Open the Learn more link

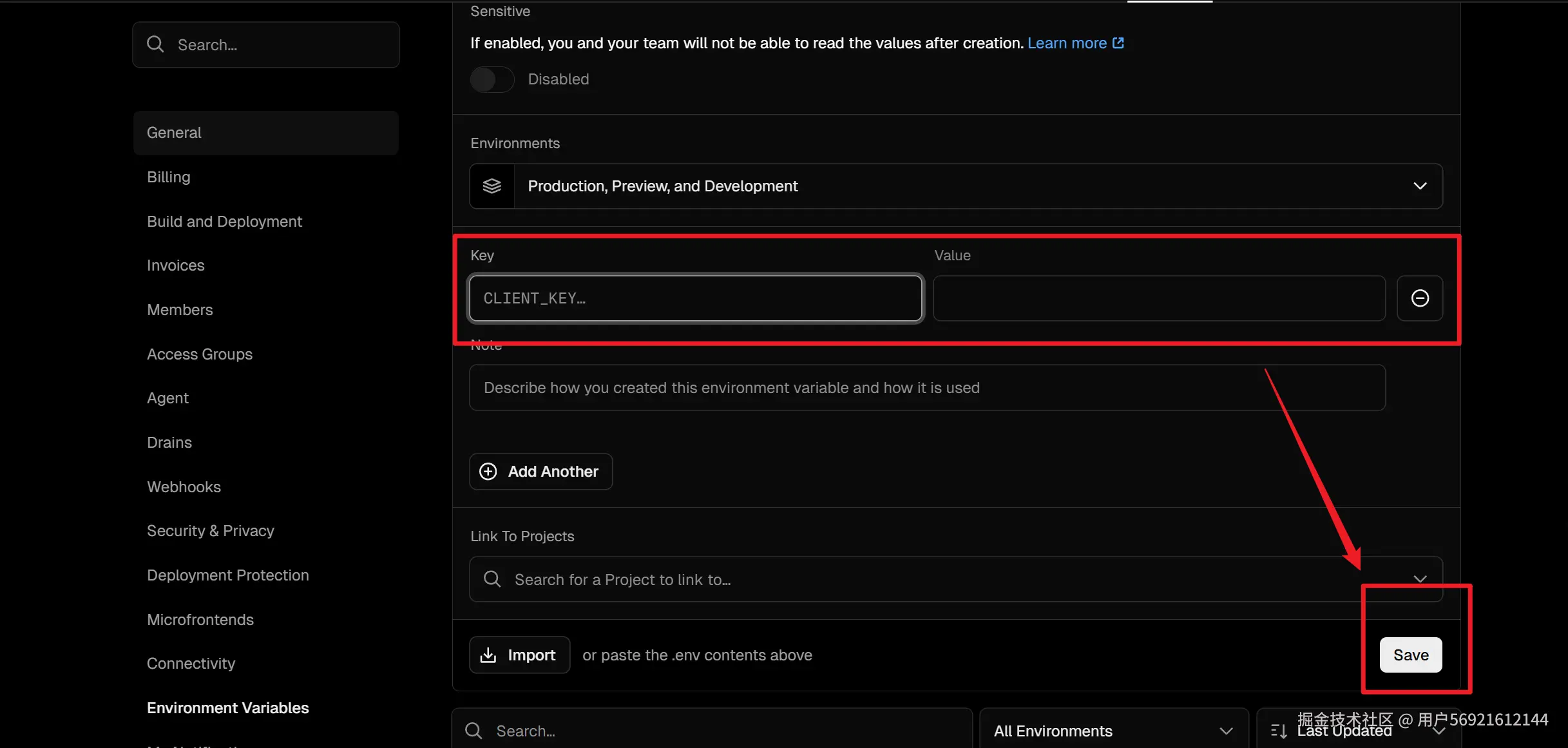[x=1067, y=43]
